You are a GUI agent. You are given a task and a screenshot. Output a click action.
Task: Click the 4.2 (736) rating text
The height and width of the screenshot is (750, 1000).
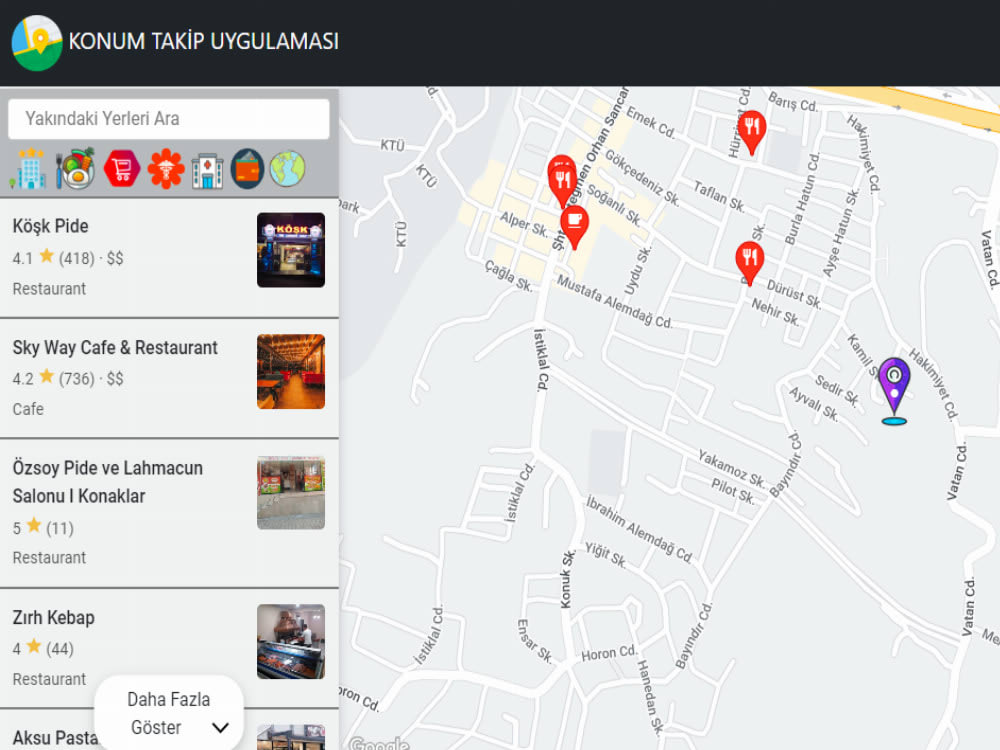coord(68,378)
